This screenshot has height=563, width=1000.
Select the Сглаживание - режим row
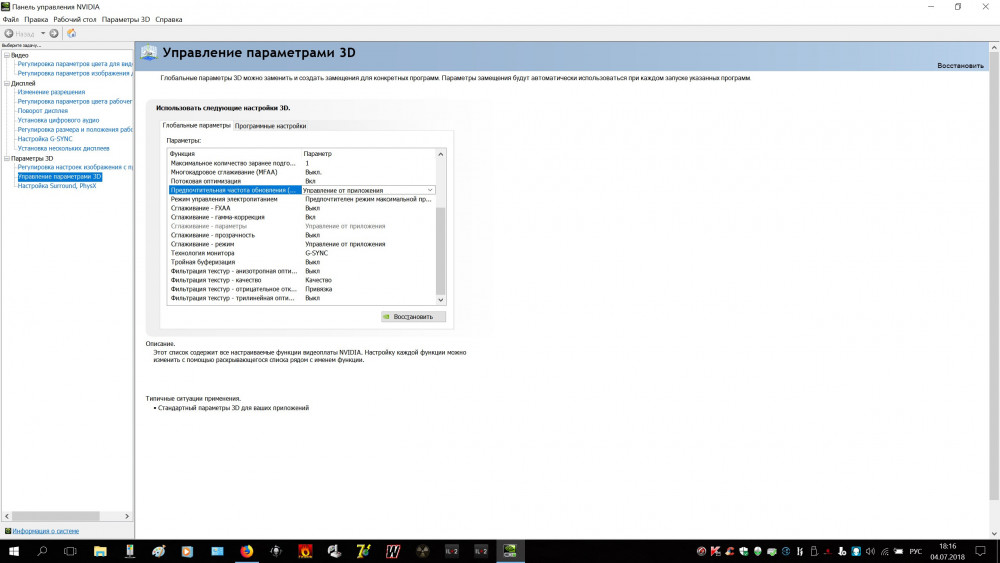302,244
